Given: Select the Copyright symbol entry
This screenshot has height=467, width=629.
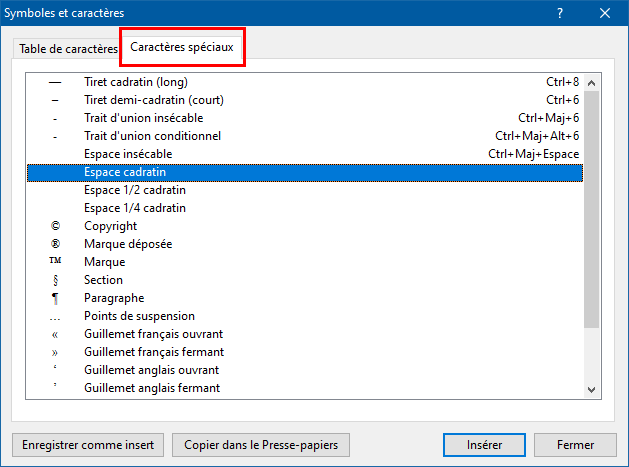Looking at the screenshot, I should click(110, 226).
